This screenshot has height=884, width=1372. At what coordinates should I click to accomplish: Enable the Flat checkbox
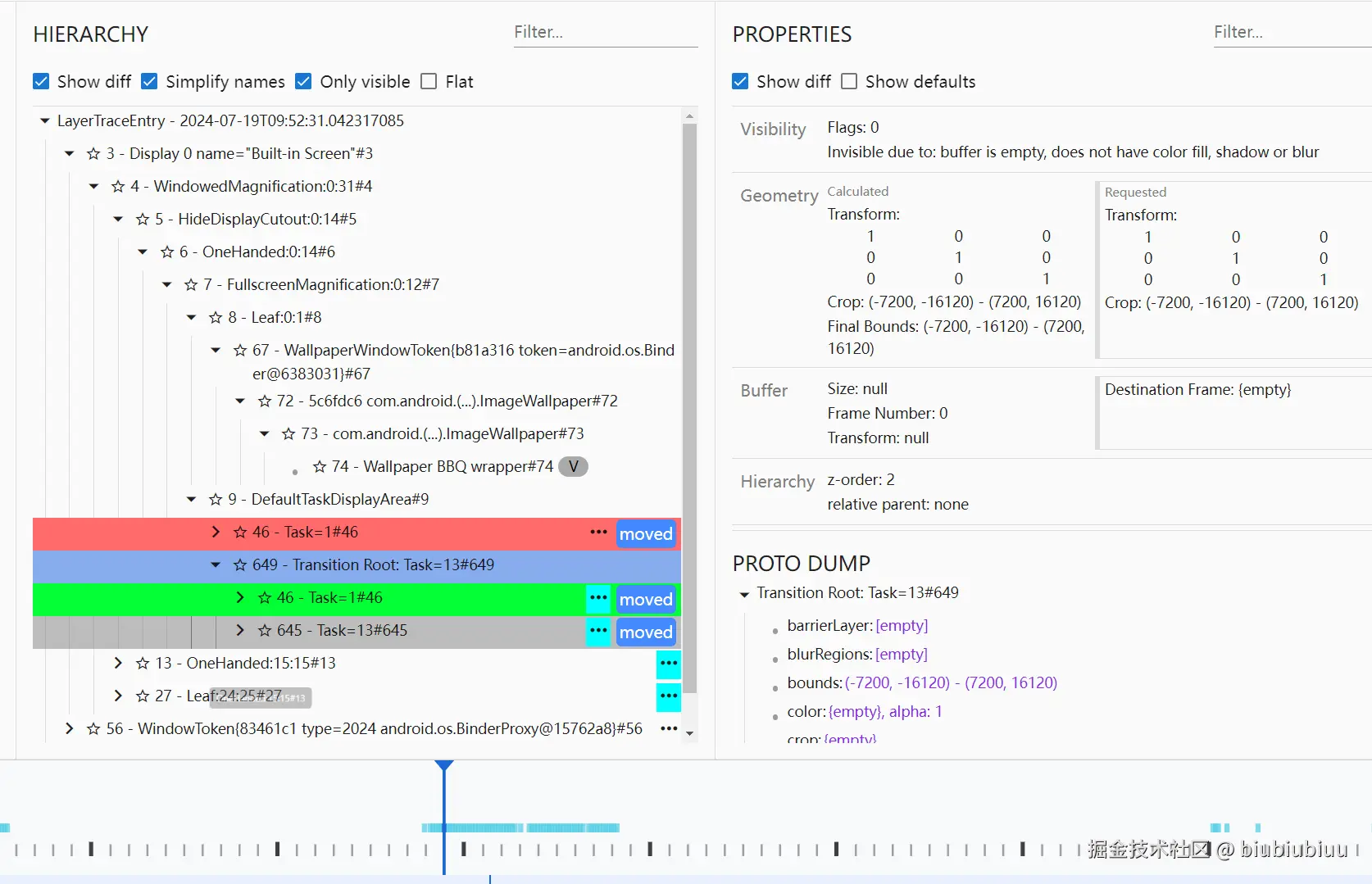click(x=429, y=81)
